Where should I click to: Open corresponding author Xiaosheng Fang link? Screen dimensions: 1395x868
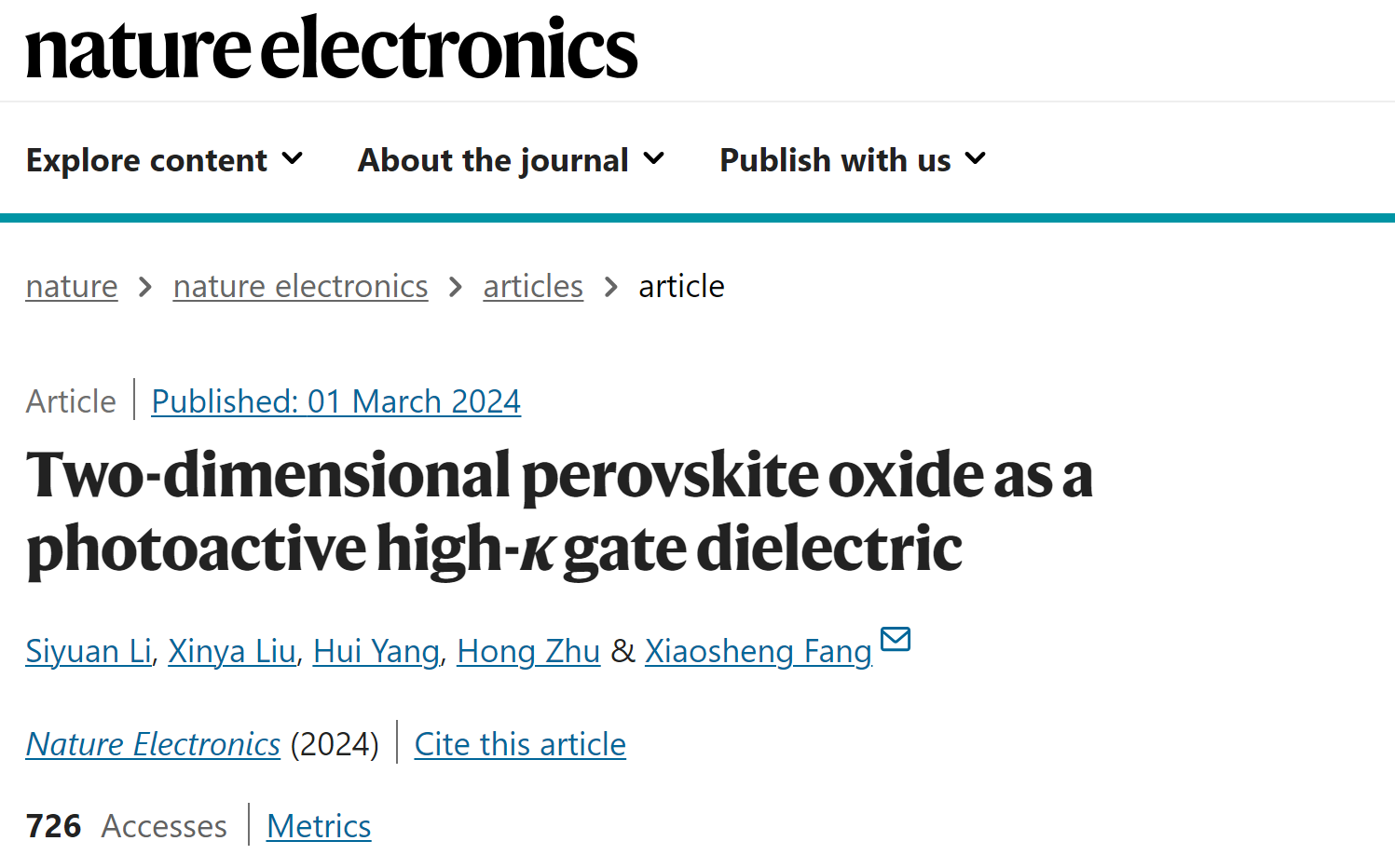[759, 651]
